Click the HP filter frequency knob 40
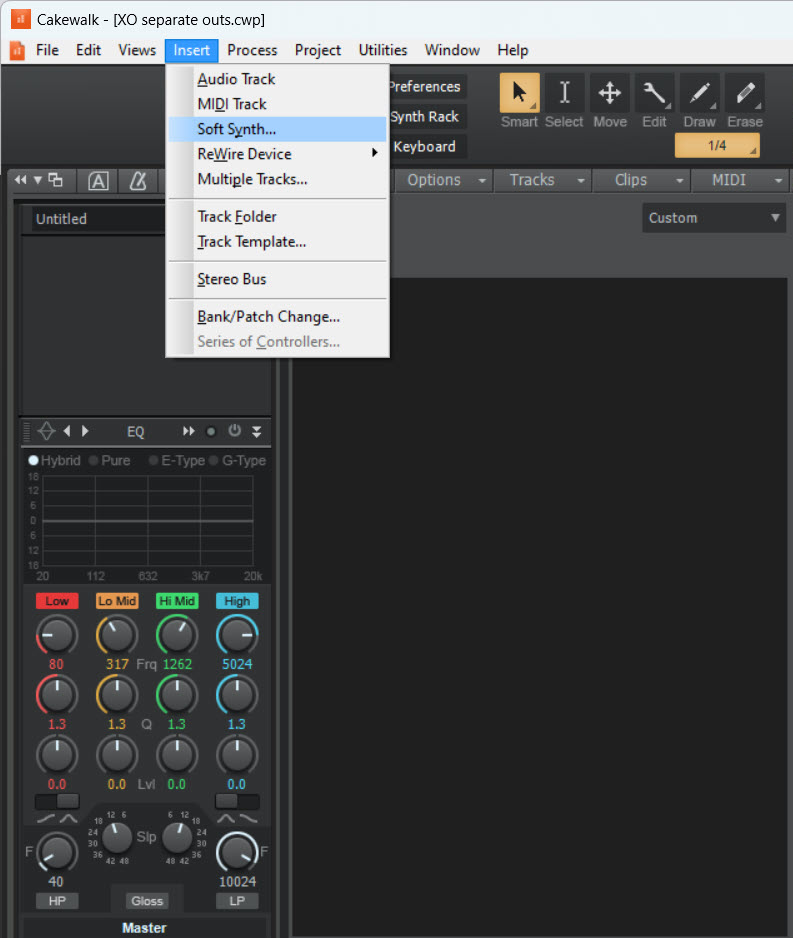 pos(57,852)
